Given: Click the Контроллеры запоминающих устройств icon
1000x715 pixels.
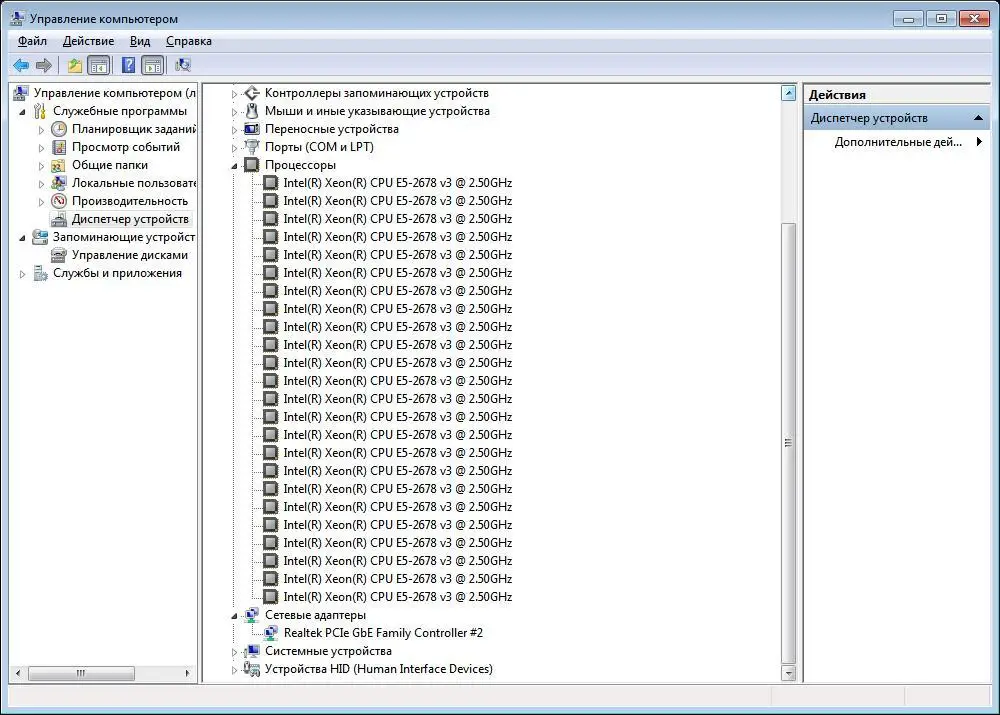Looking at the screenshot, I should [x=252, y=93].
